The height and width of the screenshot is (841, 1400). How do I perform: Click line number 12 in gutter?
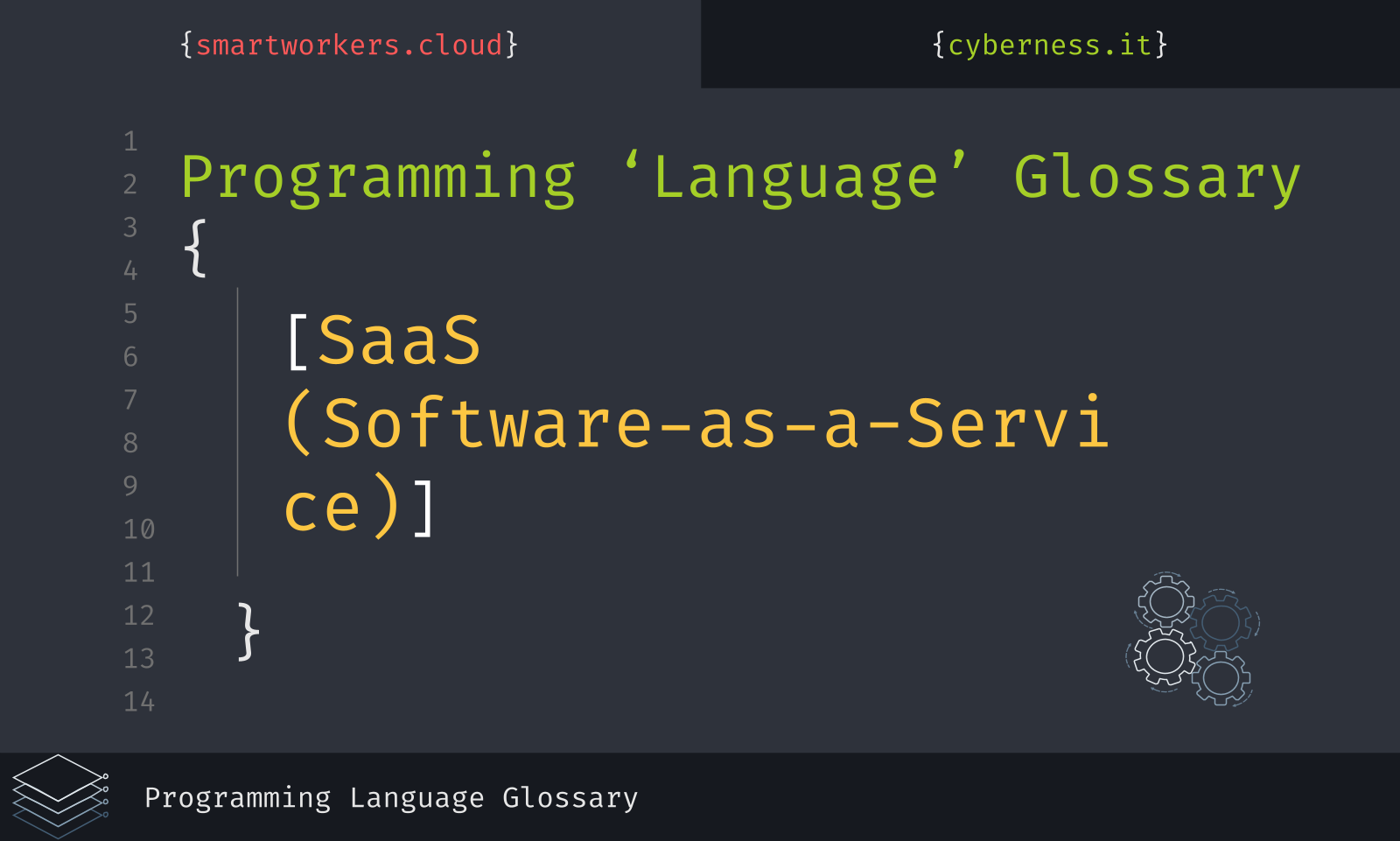(138, 615)
